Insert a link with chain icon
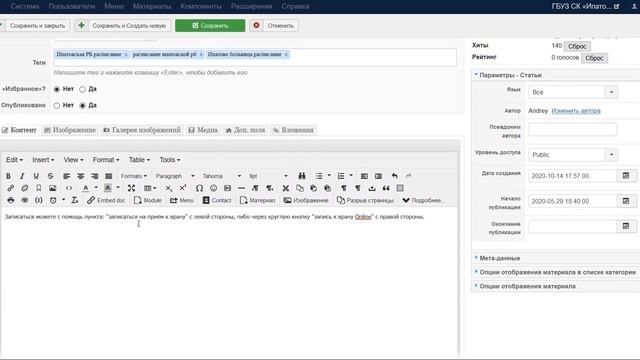This screenshot has height=360, width=640. point(11,188)
